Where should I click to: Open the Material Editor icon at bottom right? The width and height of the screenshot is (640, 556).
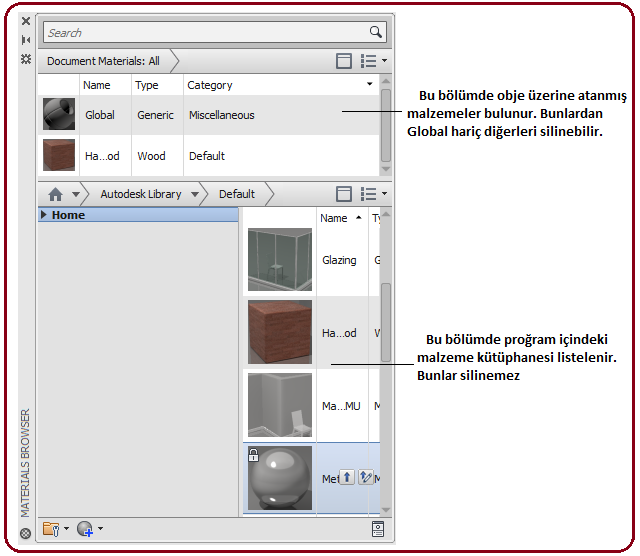point(378,529)
